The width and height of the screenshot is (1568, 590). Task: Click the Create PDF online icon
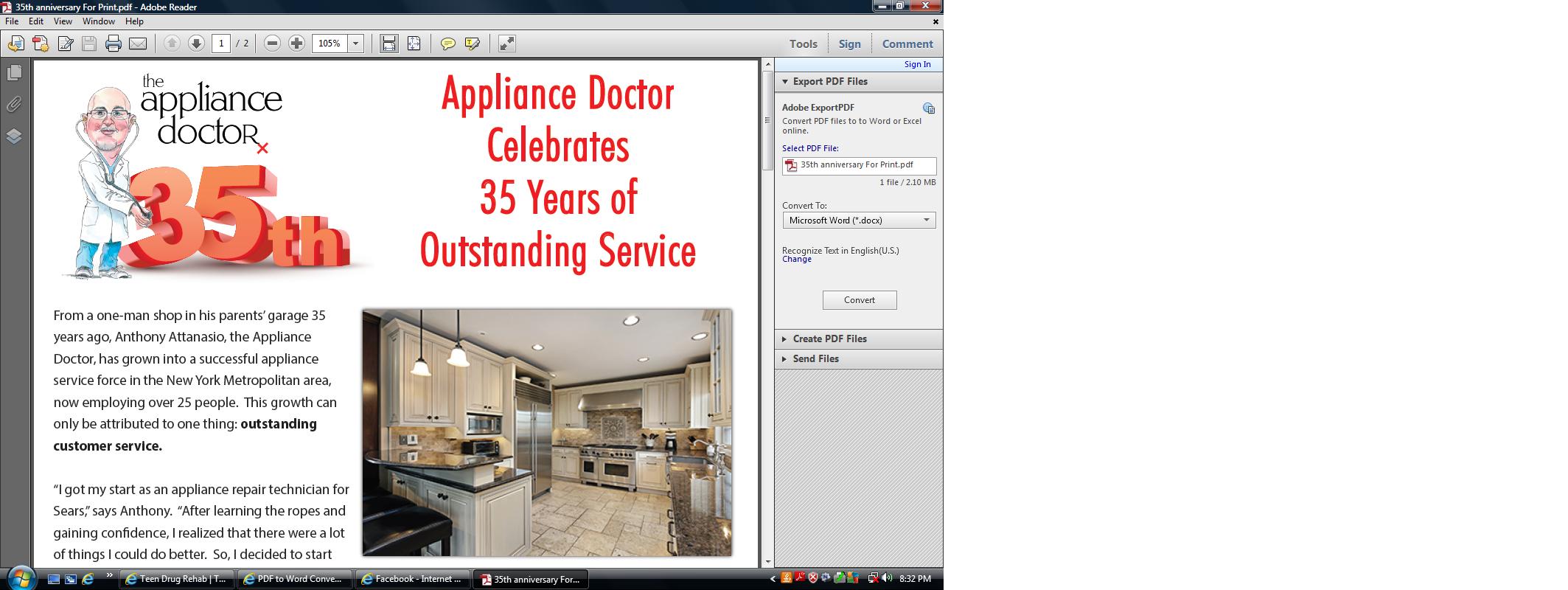(x=41, y=44)
